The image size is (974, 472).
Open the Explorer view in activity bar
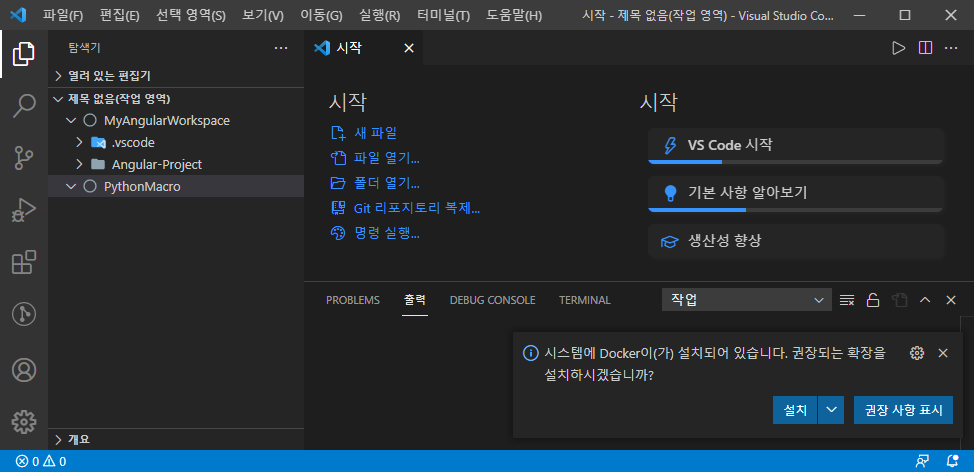24,54
